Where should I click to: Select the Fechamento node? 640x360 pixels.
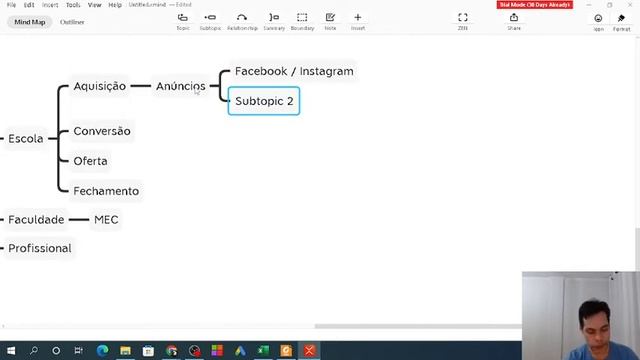[x=106, y=191]
